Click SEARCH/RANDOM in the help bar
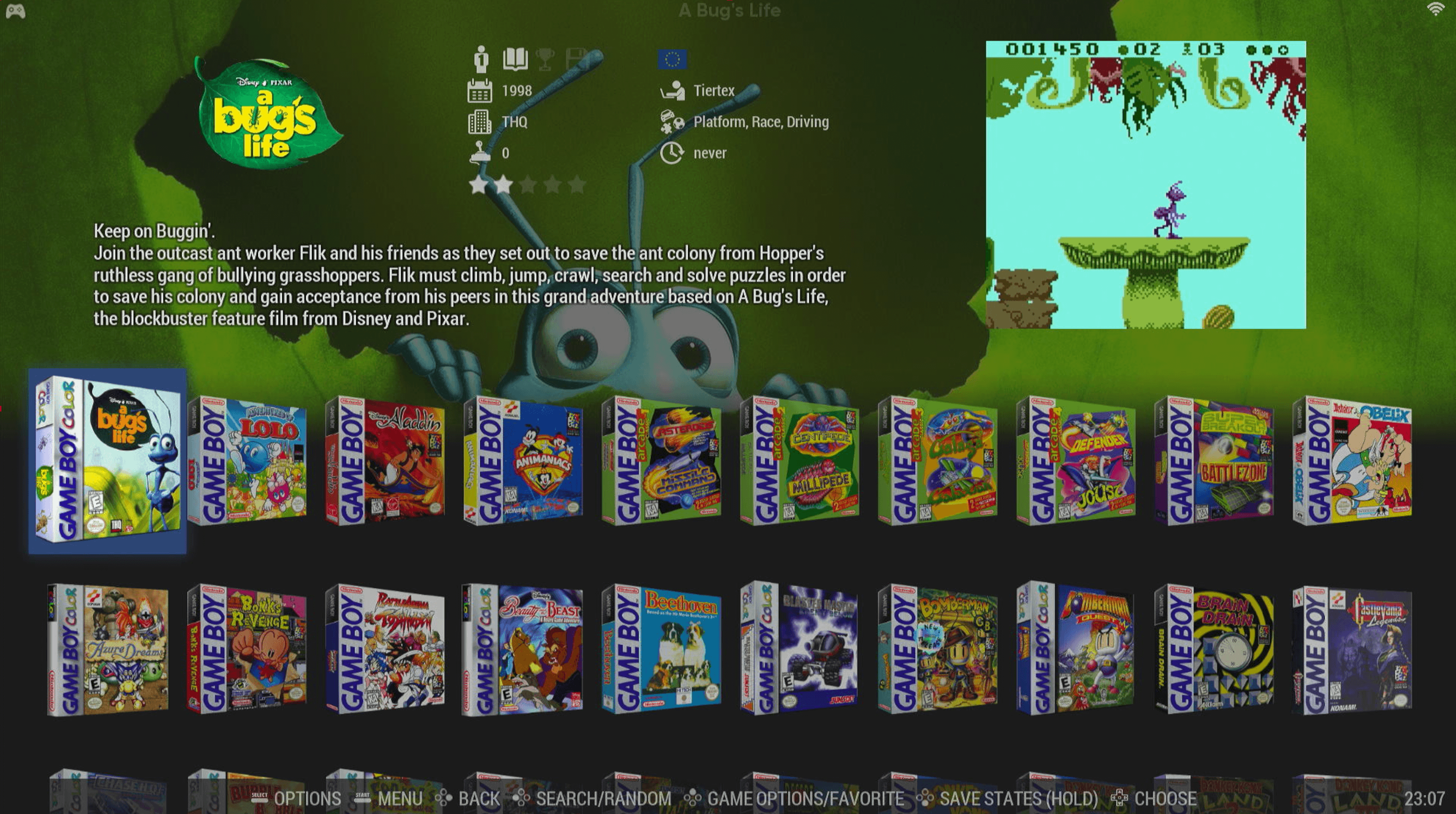Viewport: 1456px width, 814px height. point(592,798)
